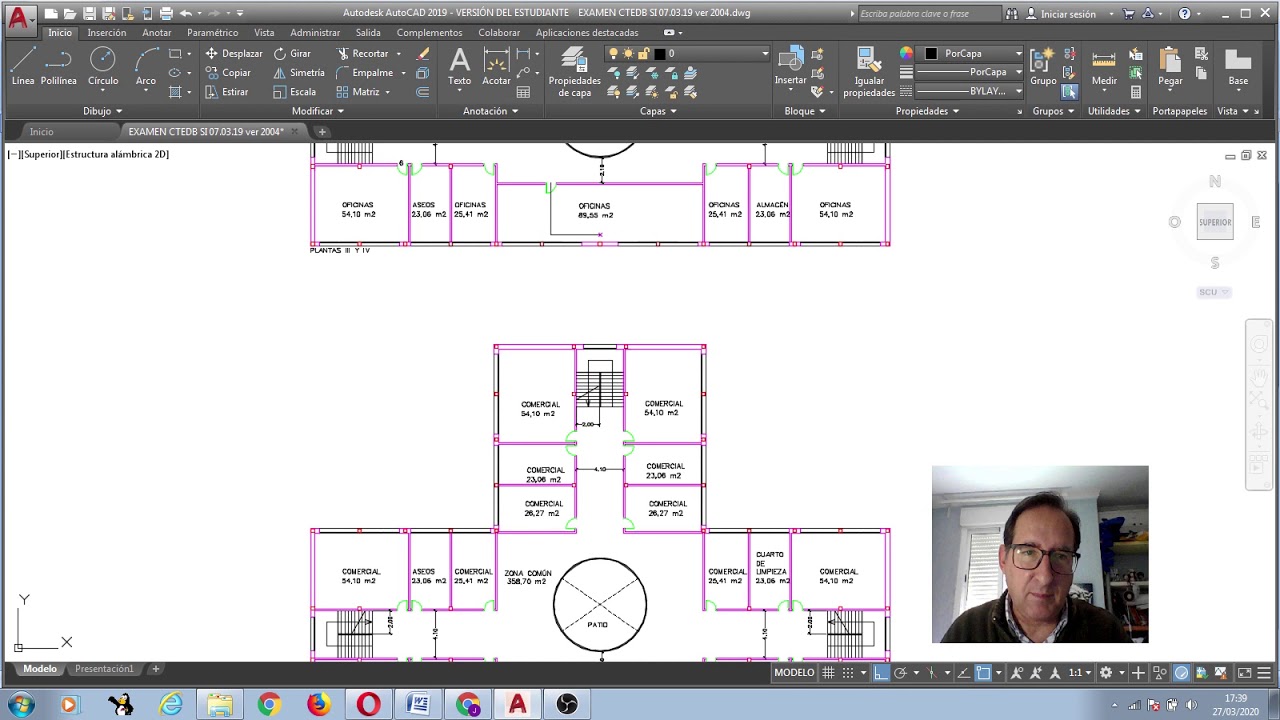Open the Administrar ribbon tab
Screen dimensions: 1280x720
point(315,33)
